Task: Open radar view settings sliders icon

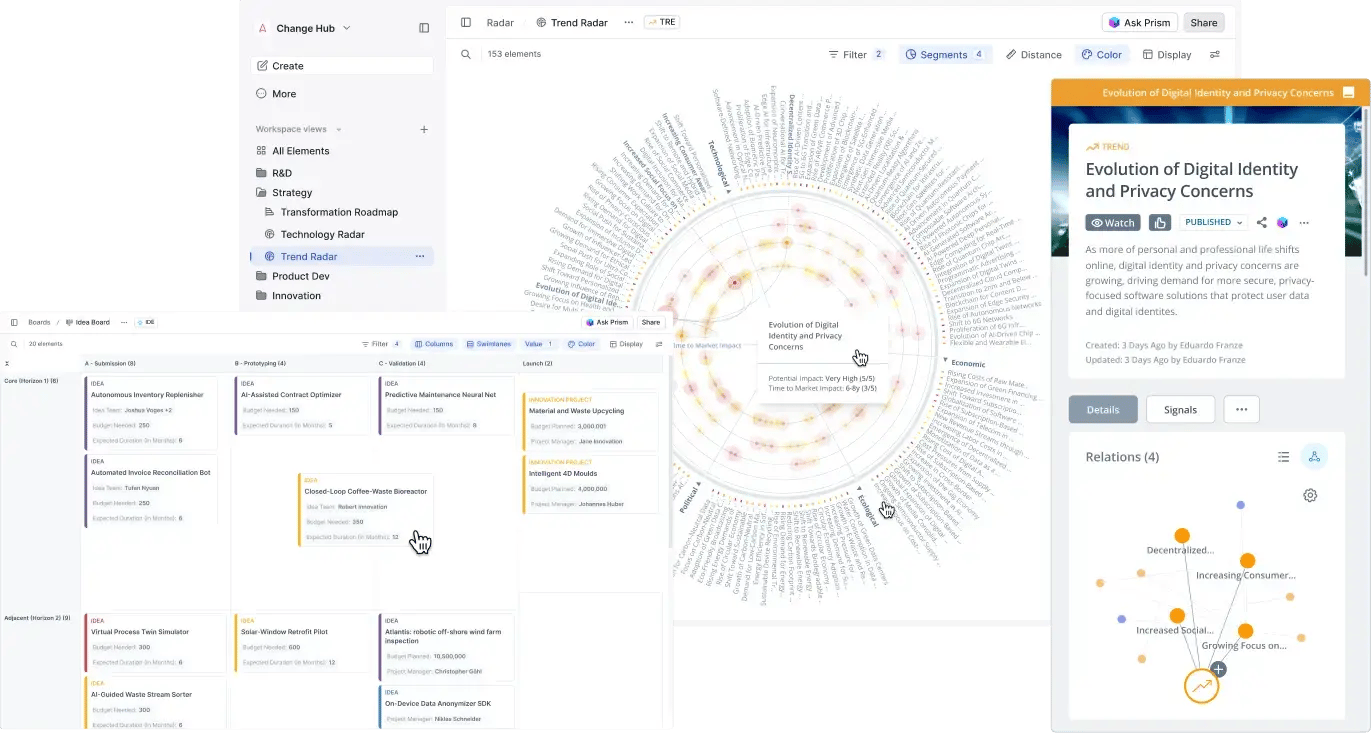Action: [1215, 55]
